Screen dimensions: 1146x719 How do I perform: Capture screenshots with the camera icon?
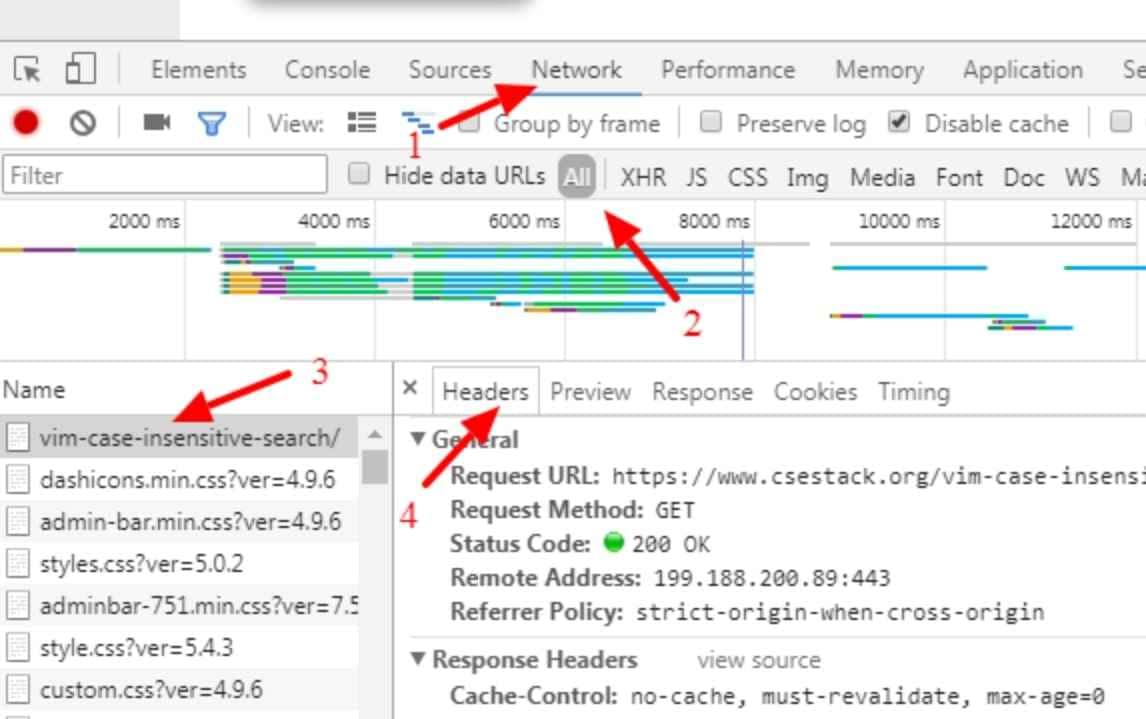pyautogui.click(x=156, y=122)
